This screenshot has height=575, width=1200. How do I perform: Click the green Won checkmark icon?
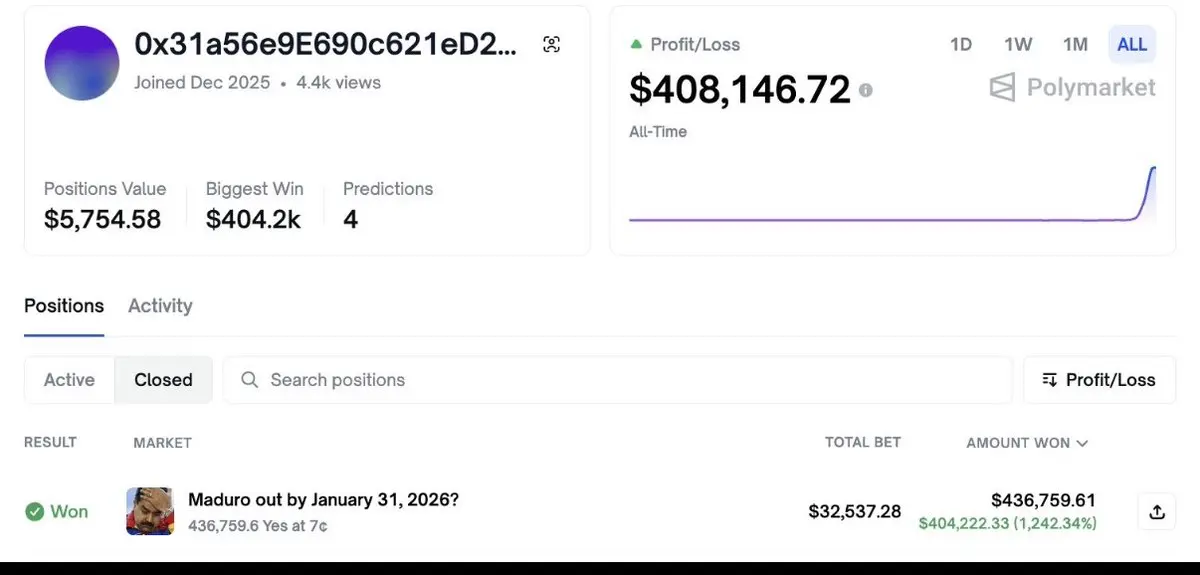tap(34, 512)
